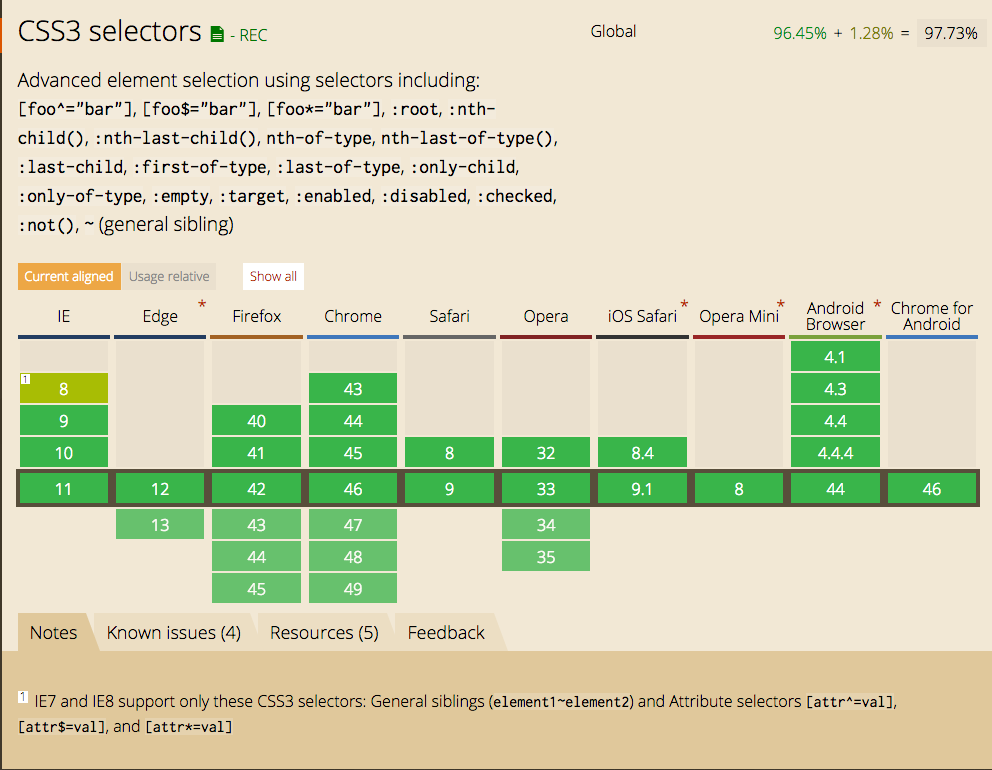992x770 pixels.
Task: Click the Firefox 42 current version cell
Action: (x=256, y=488)
